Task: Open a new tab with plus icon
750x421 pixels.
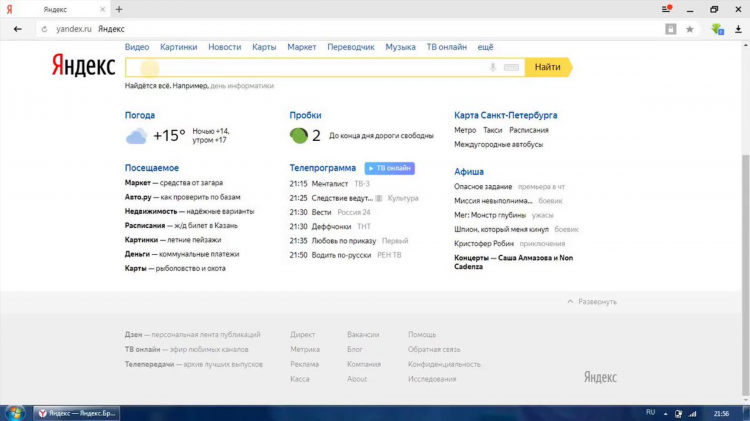Action: (119, 9)
